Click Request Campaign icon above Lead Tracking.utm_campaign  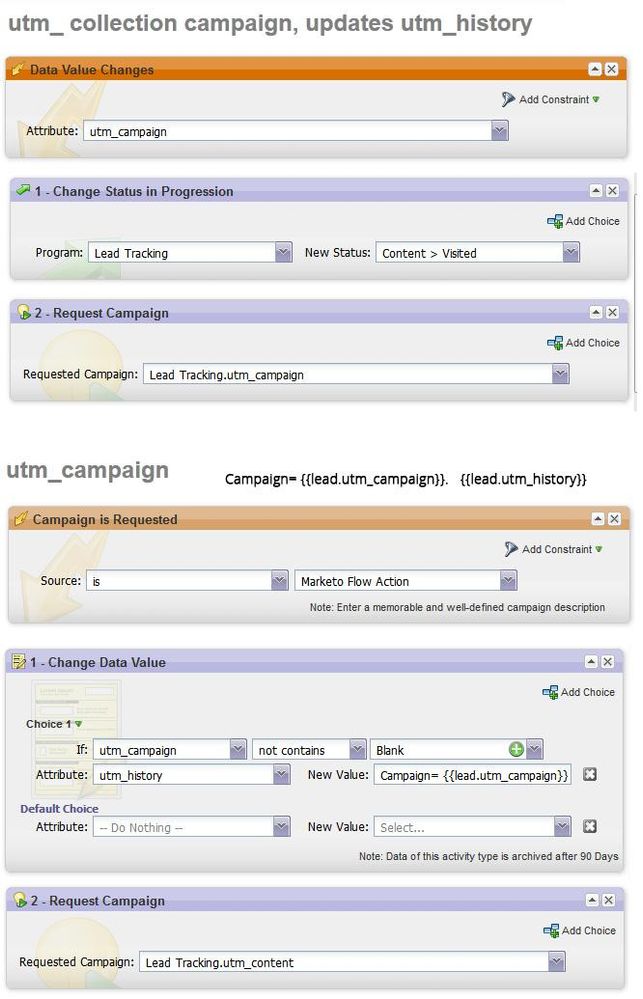(24, 312)
